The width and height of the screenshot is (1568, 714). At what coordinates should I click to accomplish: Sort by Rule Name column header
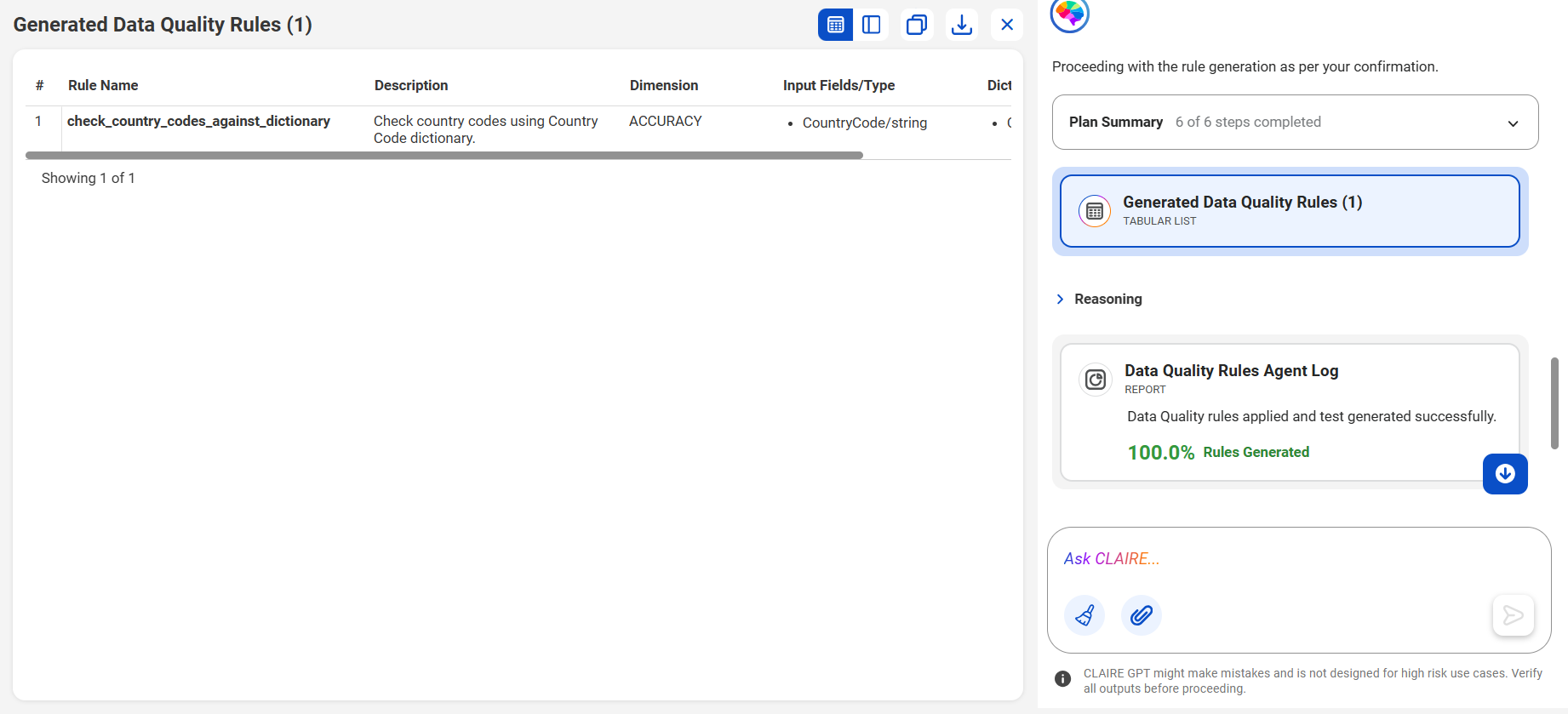(103, 85)
